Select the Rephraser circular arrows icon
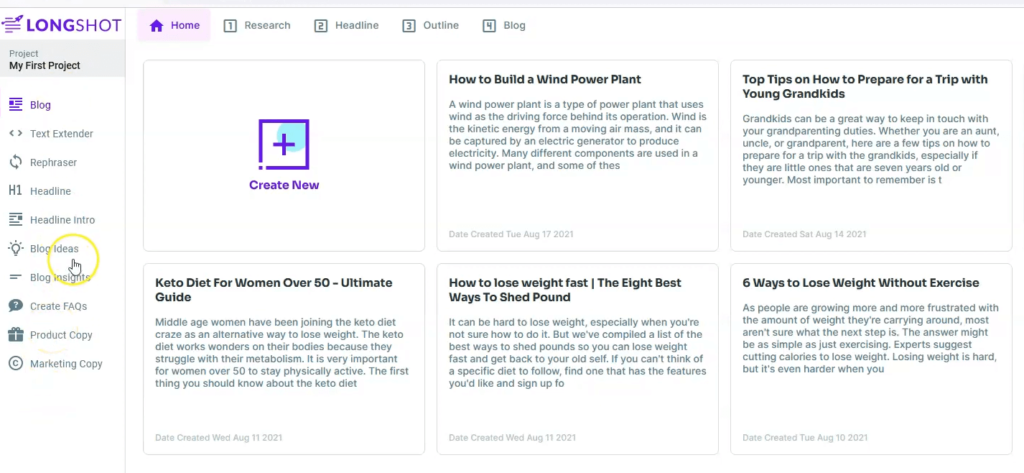The width and height of the screenshot is (1024, 473). (x=16, y=162)
